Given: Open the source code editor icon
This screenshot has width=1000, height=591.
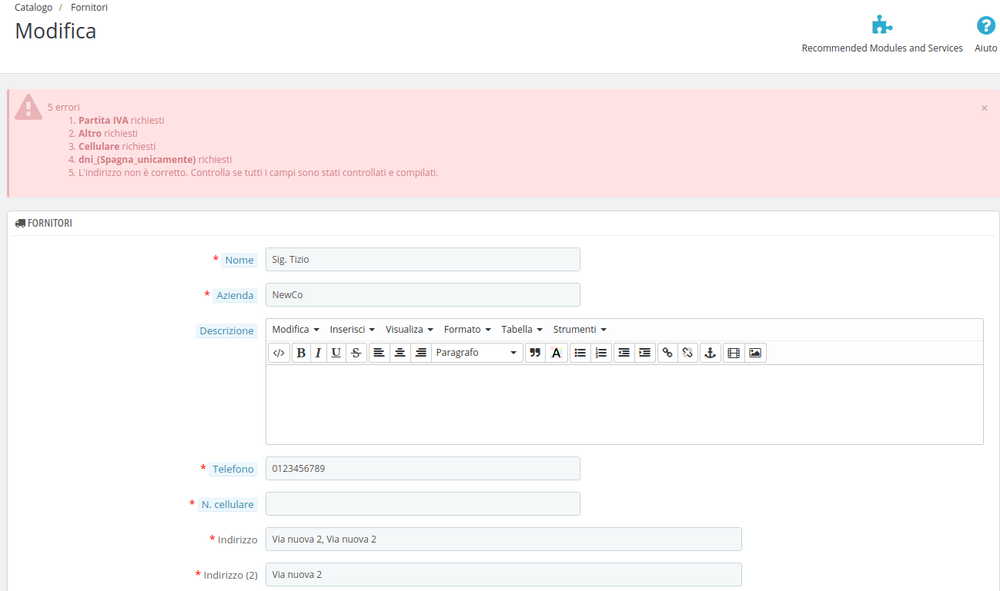Looking at the screenshot, I should [279, 353].
